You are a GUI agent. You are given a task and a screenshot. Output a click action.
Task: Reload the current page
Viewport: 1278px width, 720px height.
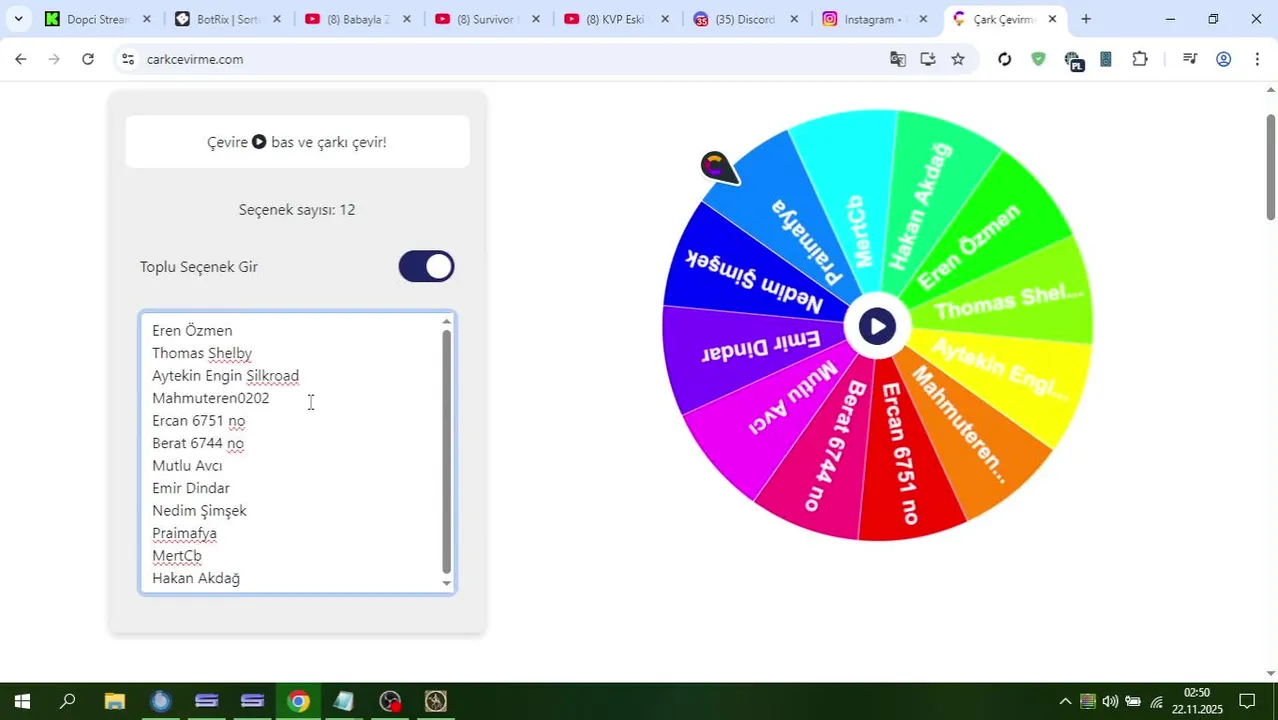tap(88, 59)
